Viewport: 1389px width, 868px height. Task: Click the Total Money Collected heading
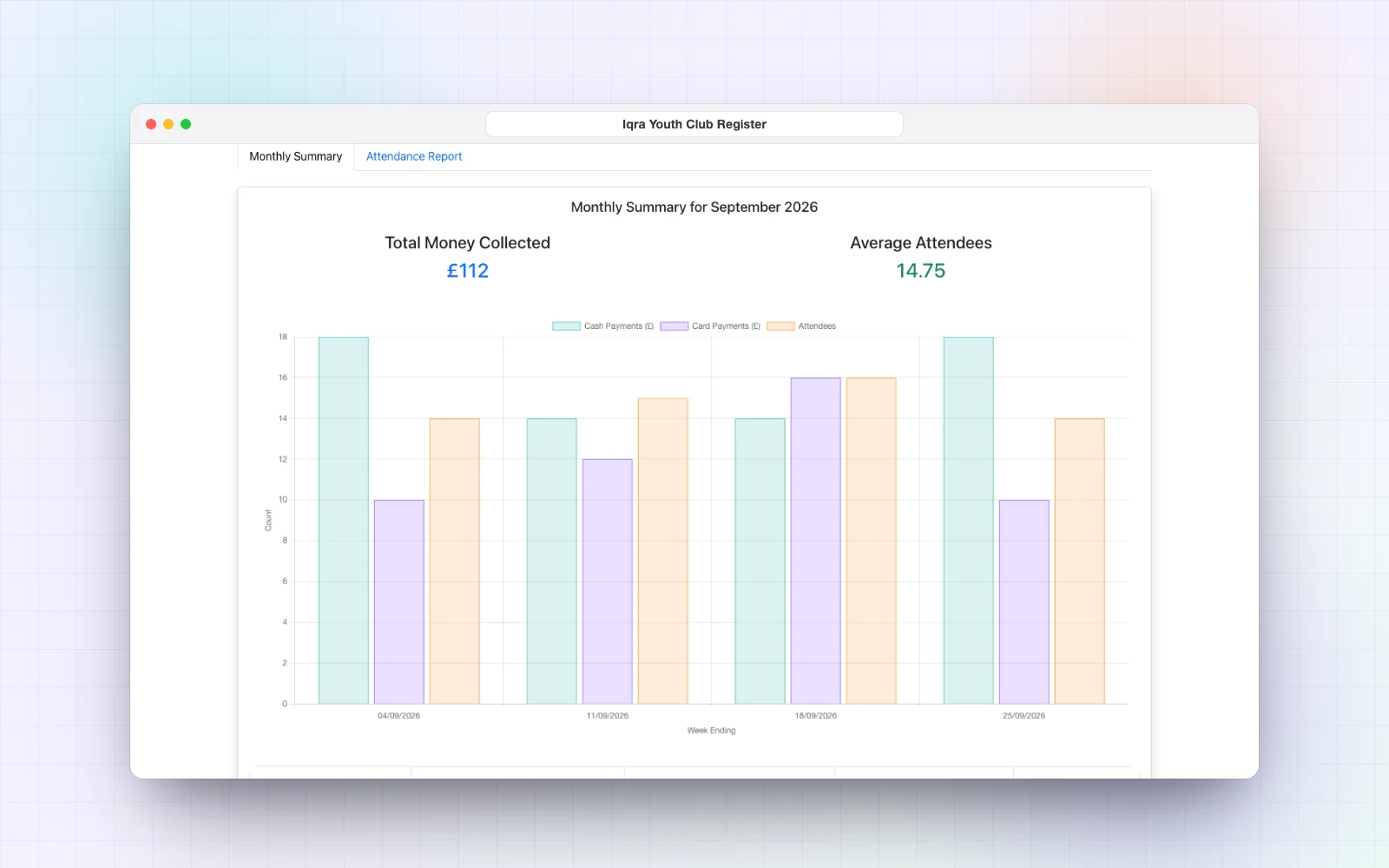468,243
